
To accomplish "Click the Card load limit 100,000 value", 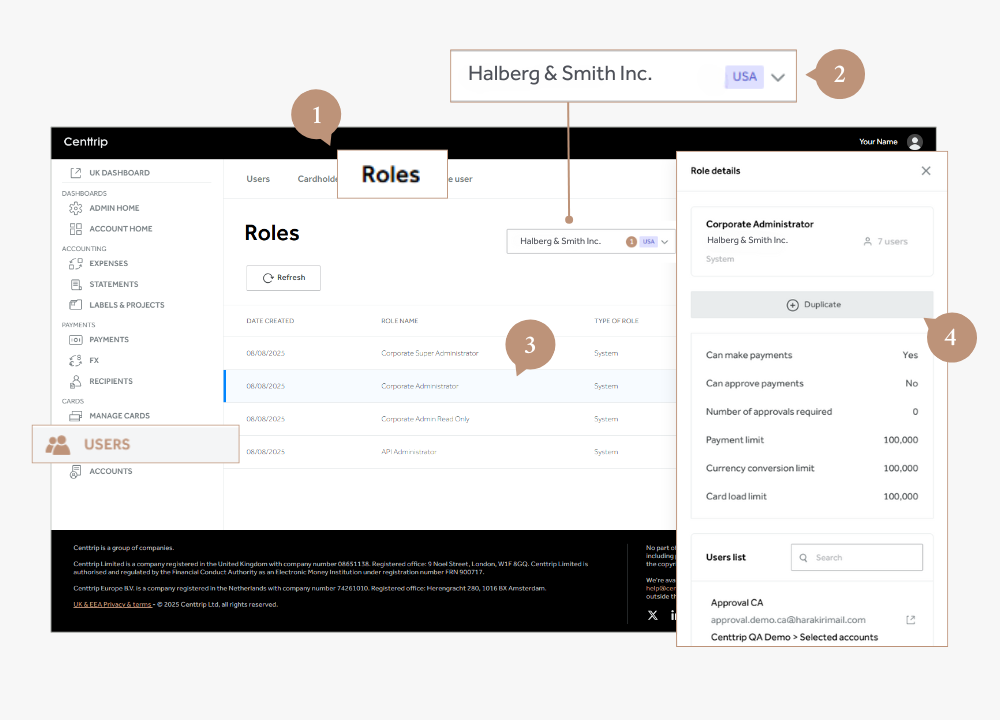I will point(901,496).
